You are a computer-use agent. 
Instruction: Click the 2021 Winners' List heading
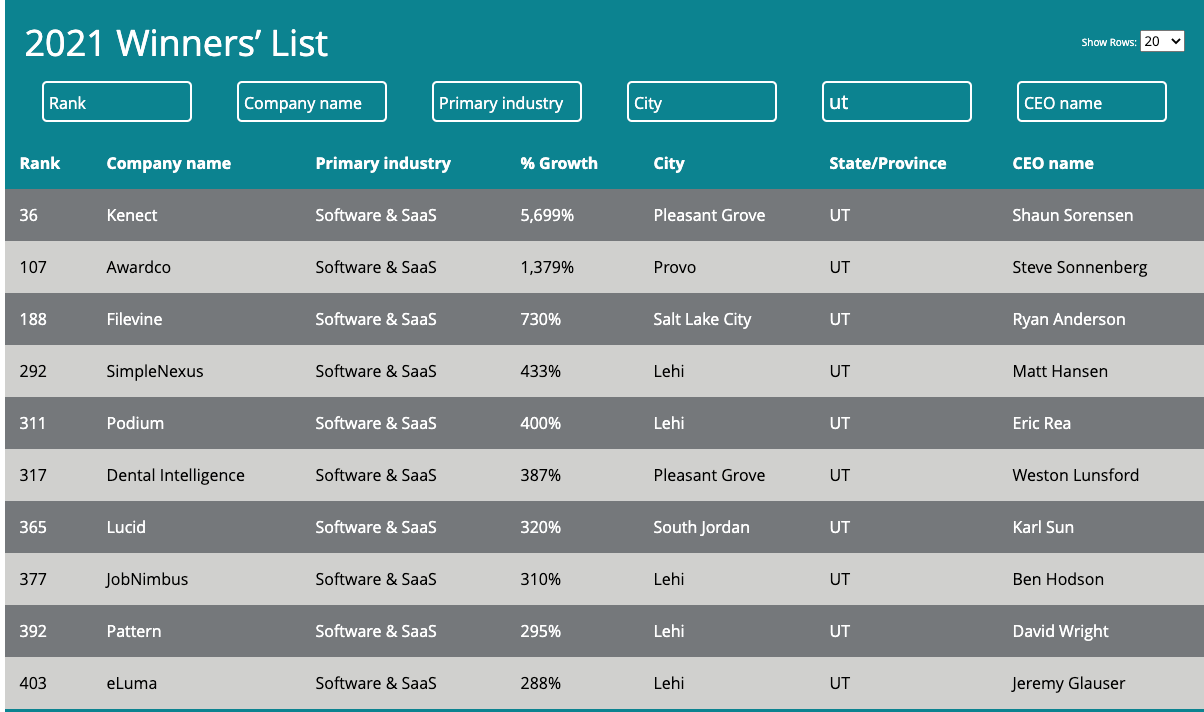click(x=176, y=43)
